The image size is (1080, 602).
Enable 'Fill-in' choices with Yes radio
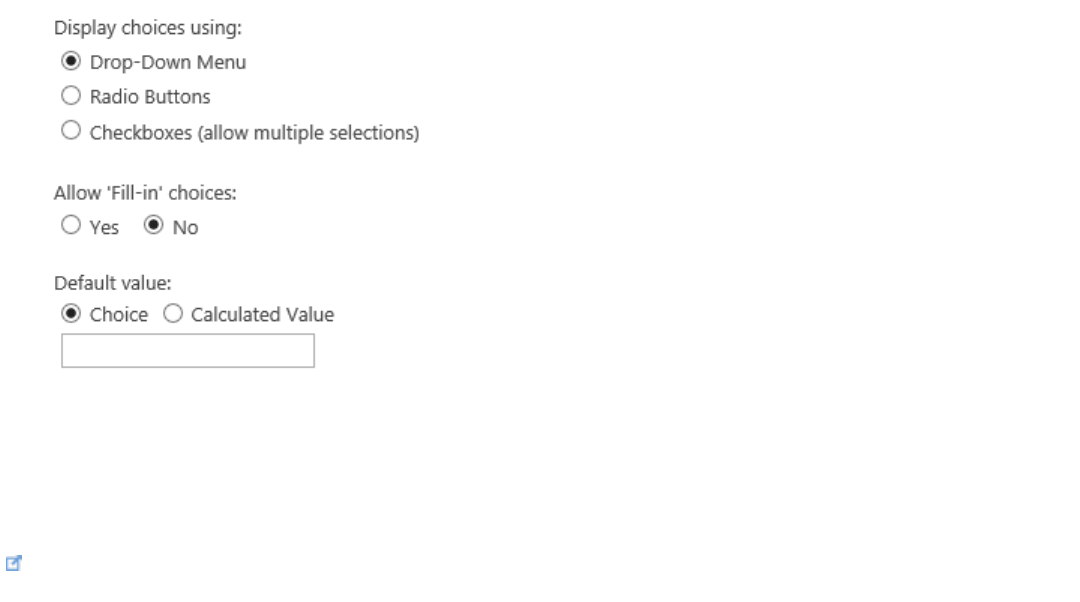tap(70, 227)
